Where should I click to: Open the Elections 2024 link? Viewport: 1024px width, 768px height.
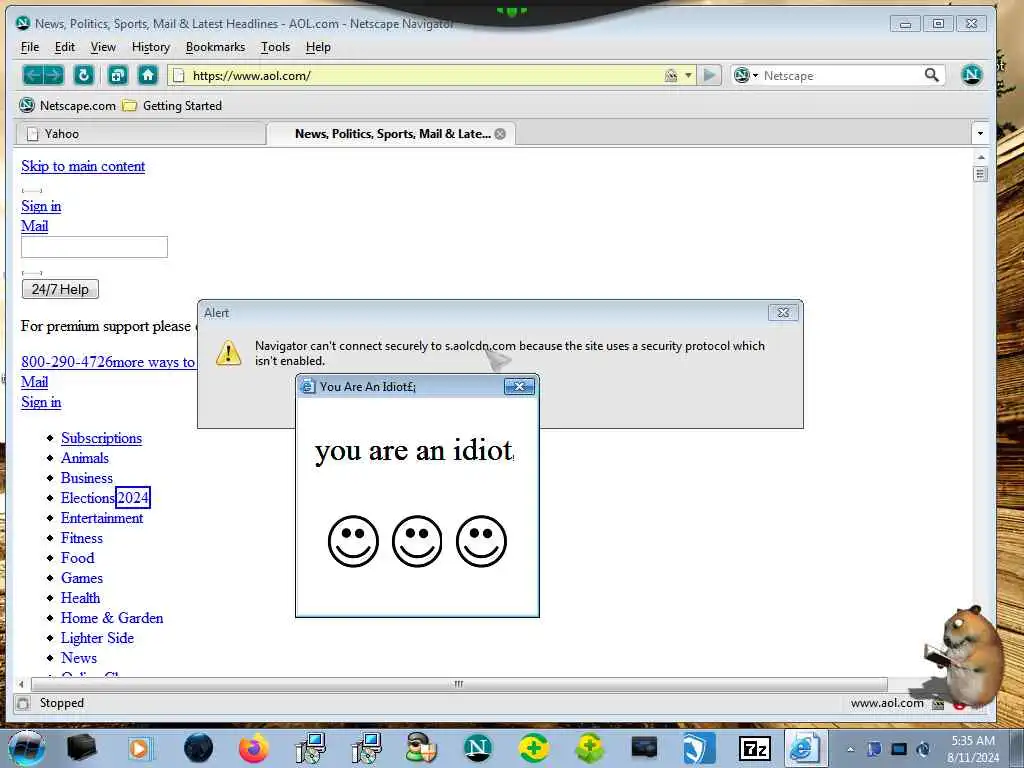click(x=105, y=498)
